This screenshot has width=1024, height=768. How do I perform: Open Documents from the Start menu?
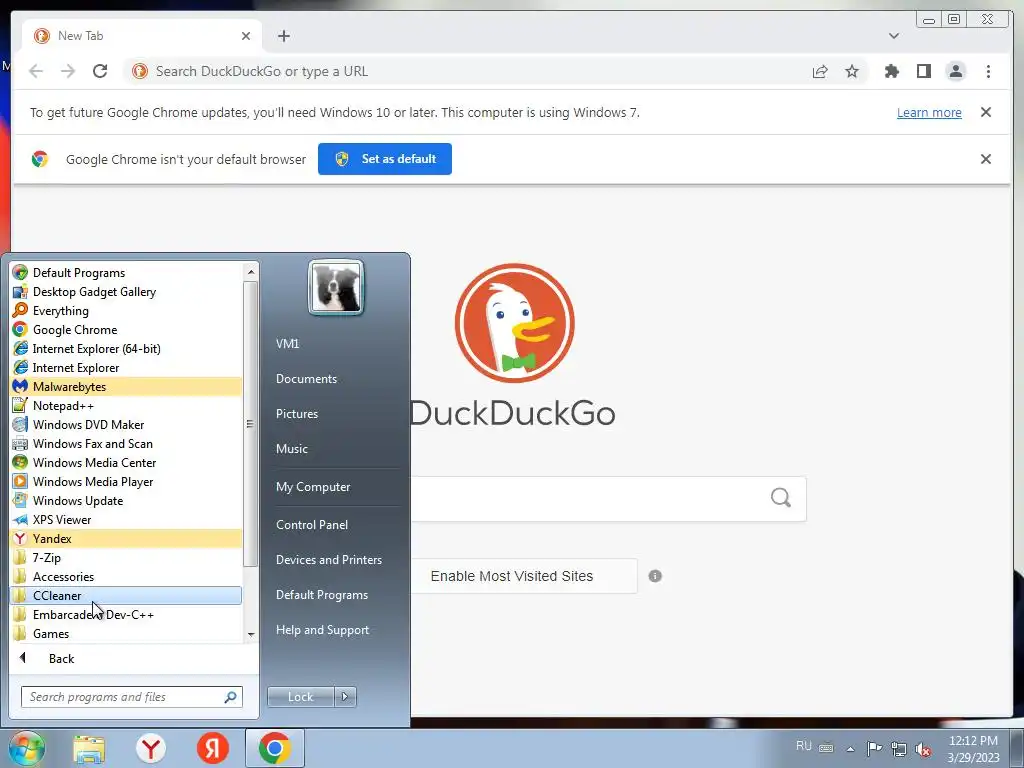[x=306, y=379]
